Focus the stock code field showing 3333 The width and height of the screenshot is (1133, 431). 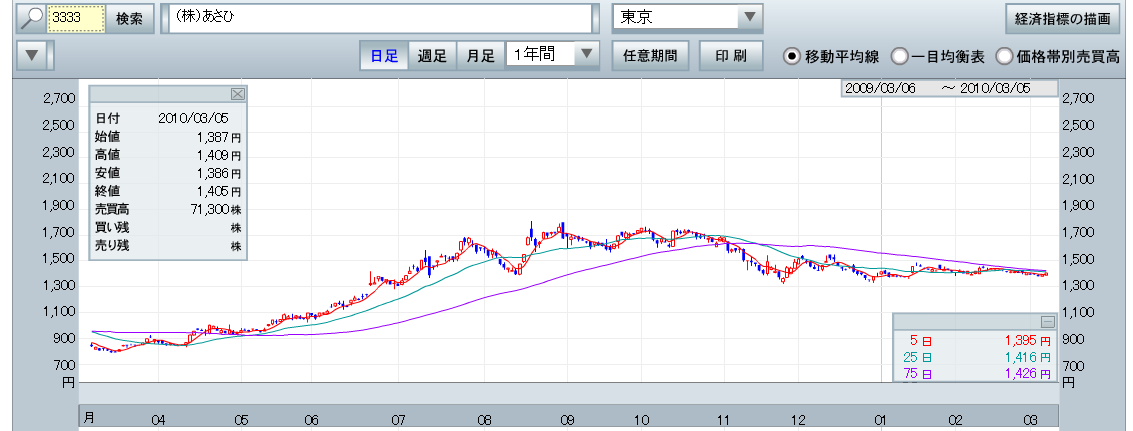coord(76,18)
